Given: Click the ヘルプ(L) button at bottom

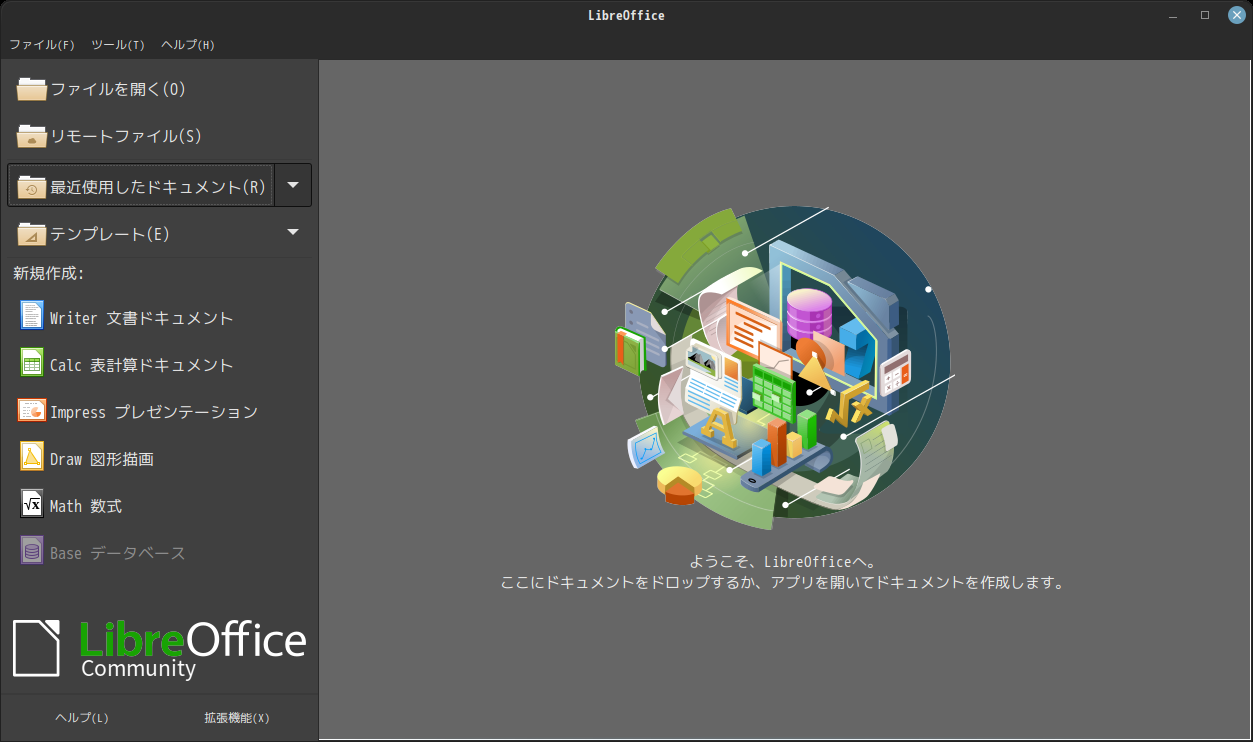Looking at the screenshot, I should (x=82, y=718).
